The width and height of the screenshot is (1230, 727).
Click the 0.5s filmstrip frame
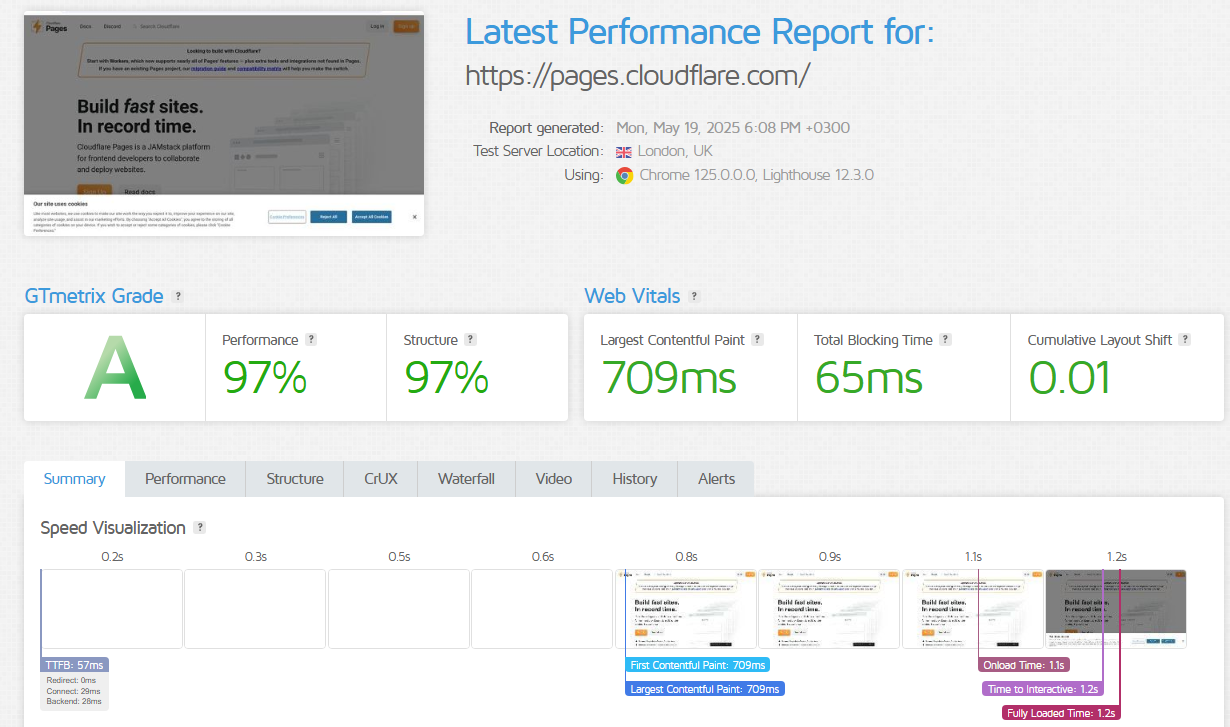399,609
